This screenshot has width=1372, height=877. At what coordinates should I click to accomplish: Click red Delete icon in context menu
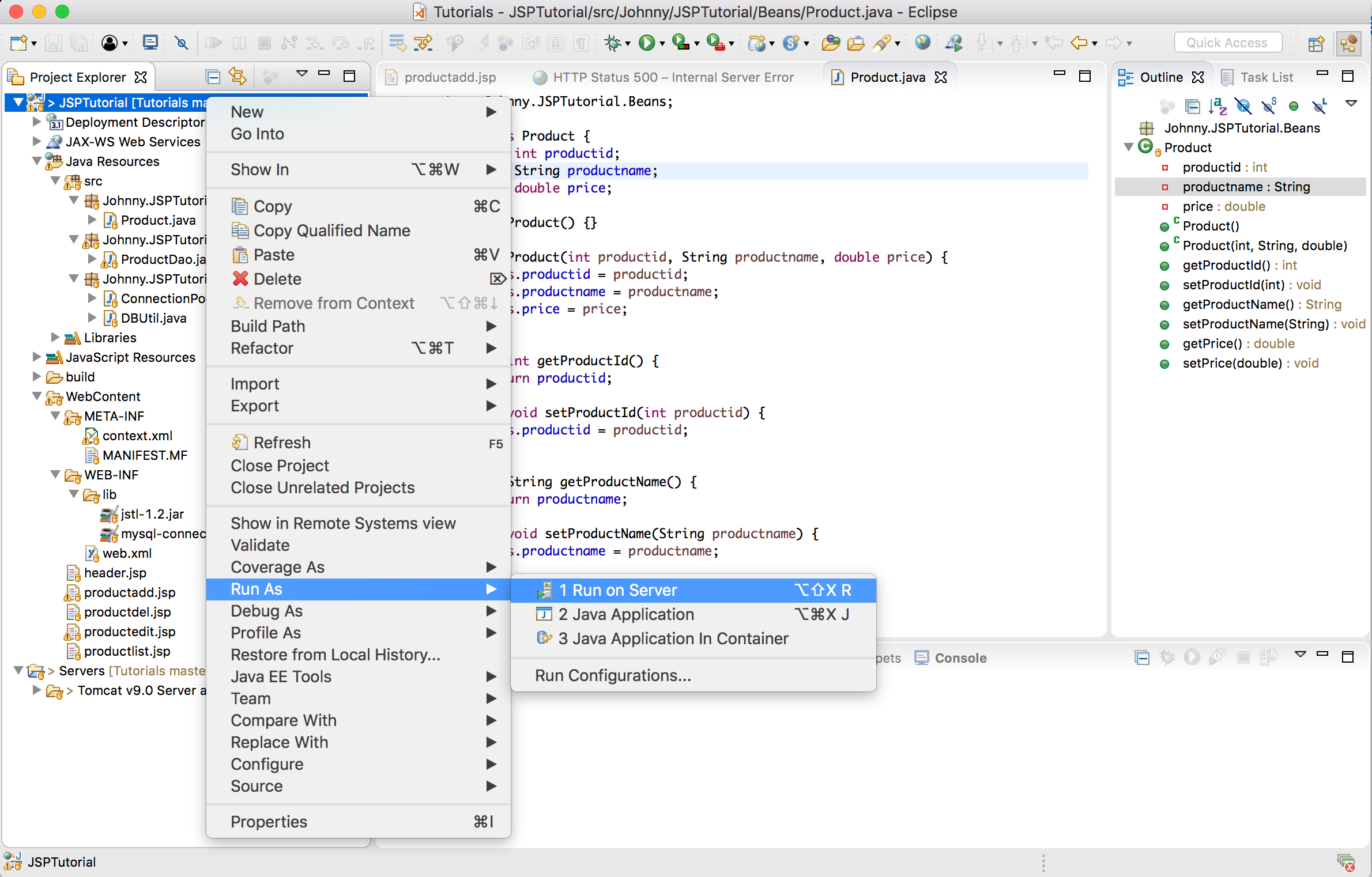[x=240, y=279]
